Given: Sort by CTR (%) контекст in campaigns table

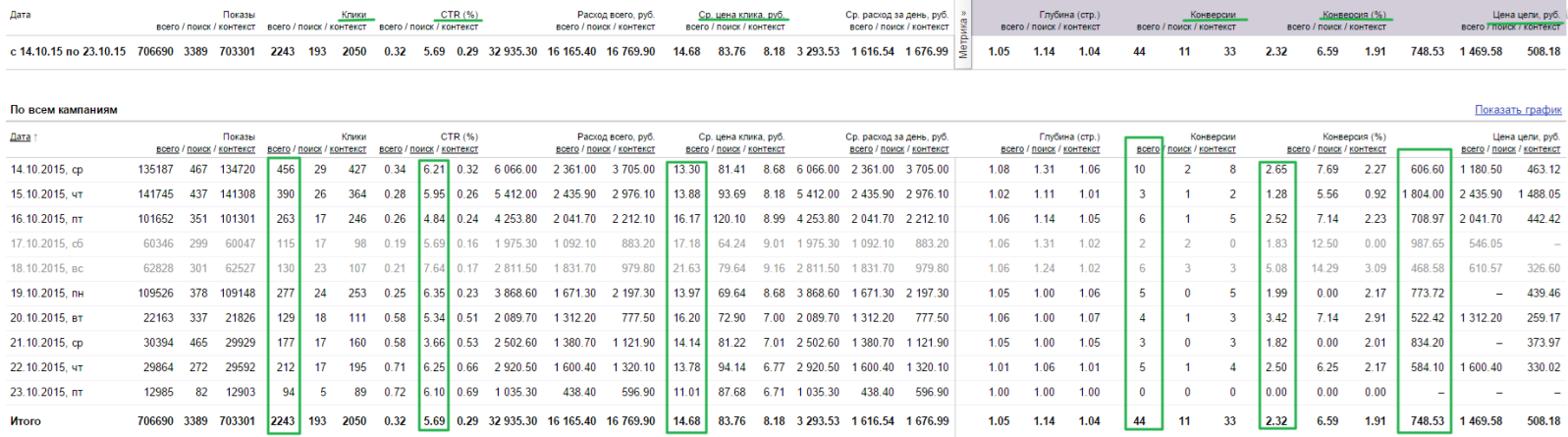Looking at the screenshot, I should click(x=460, y=149).
